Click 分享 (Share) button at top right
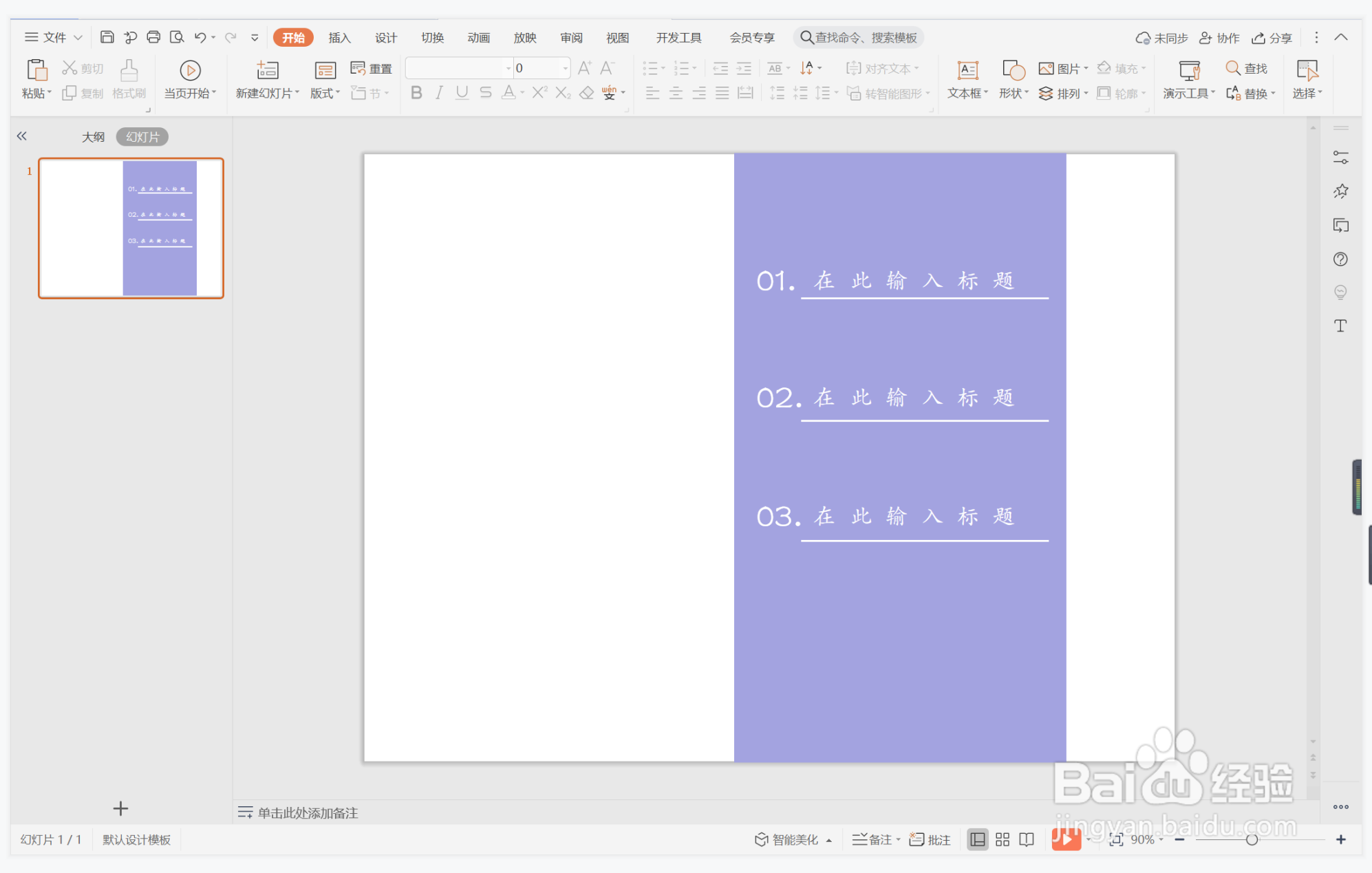This screenshot has height=873, width=1372. [1272, 38]
